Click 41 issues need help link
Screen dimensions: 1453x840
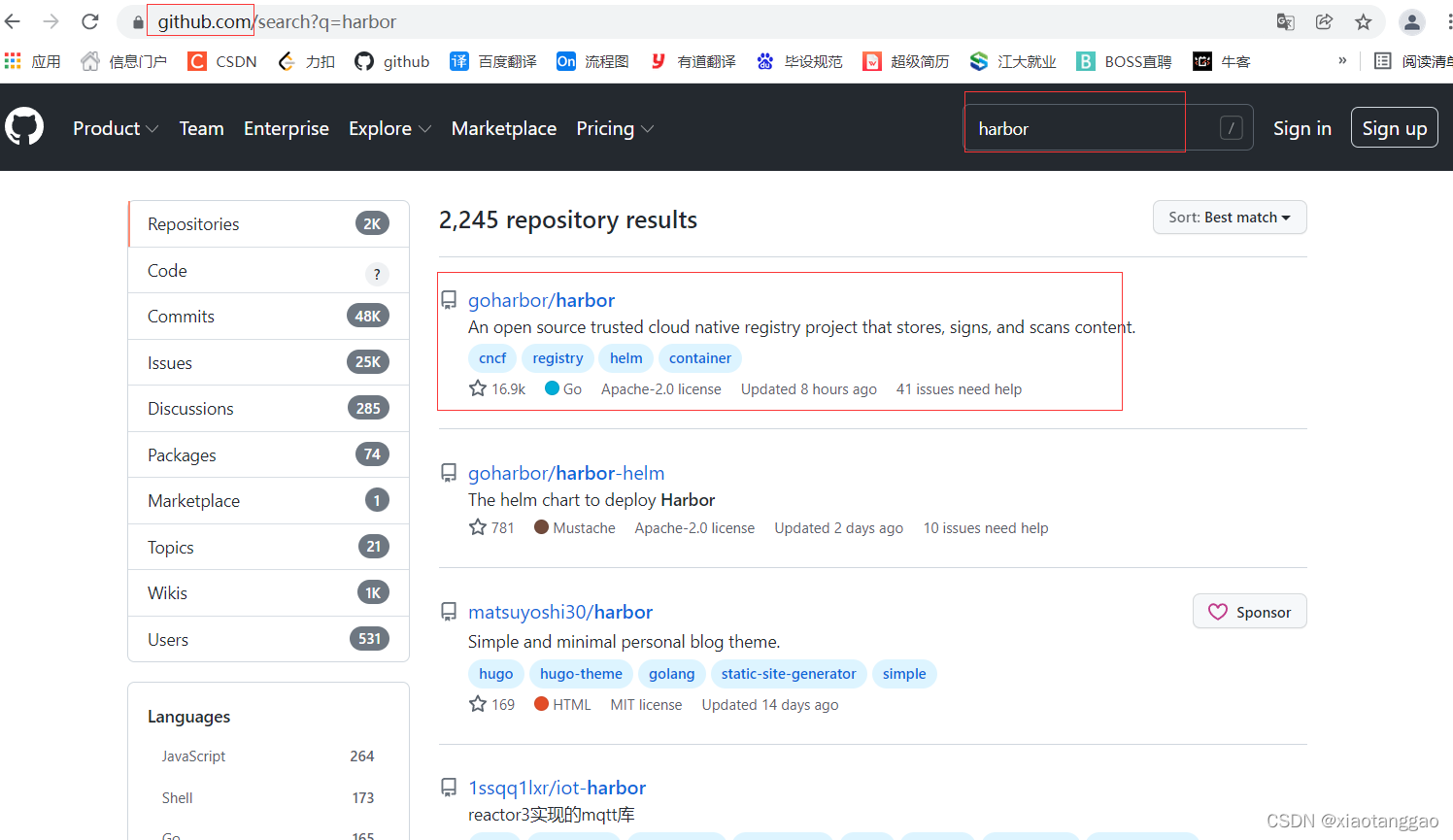point(959,389)
